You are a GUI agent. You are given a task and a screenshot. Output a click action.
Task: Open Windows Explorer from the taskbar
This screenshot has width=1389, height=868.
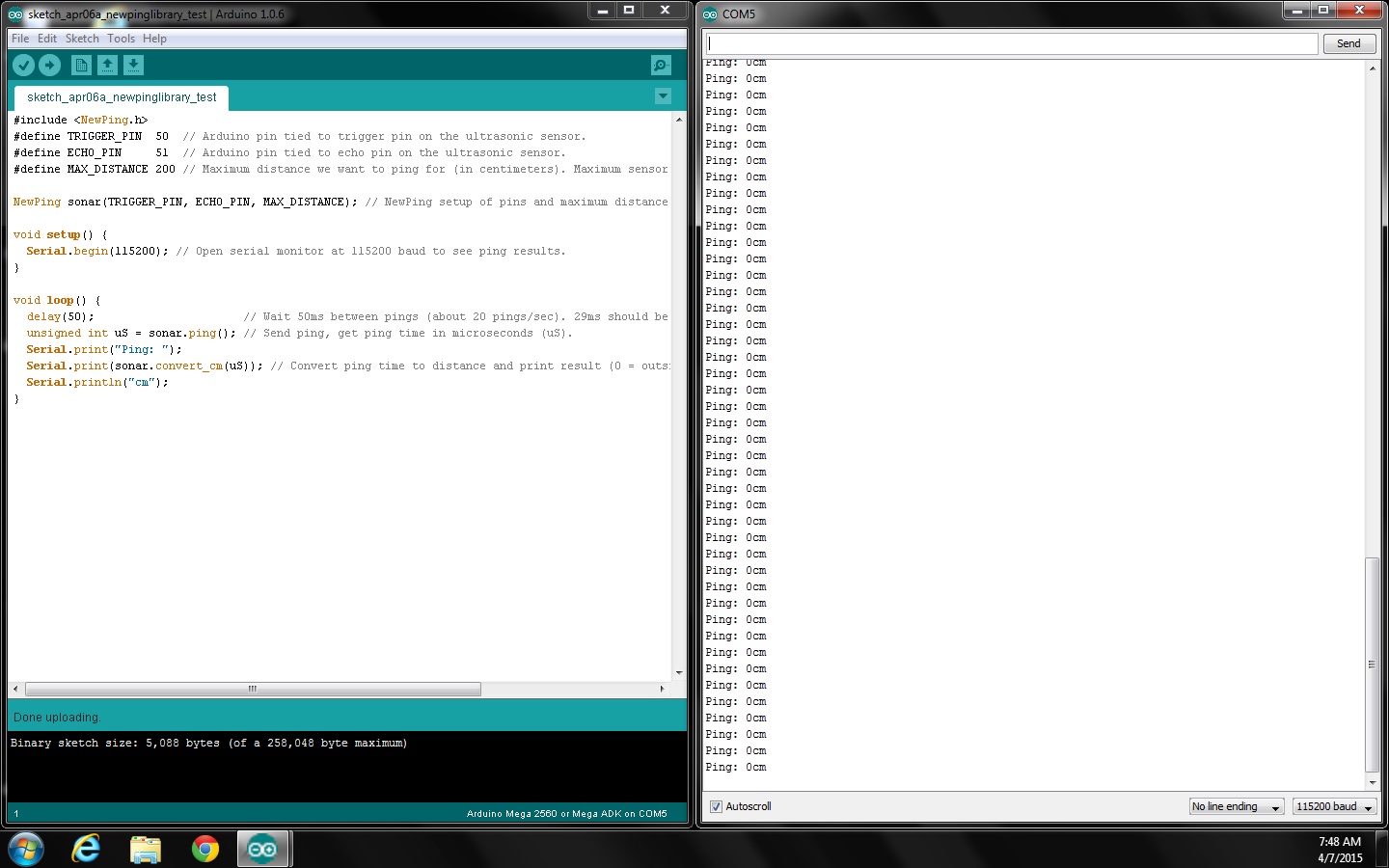[146, 849]
